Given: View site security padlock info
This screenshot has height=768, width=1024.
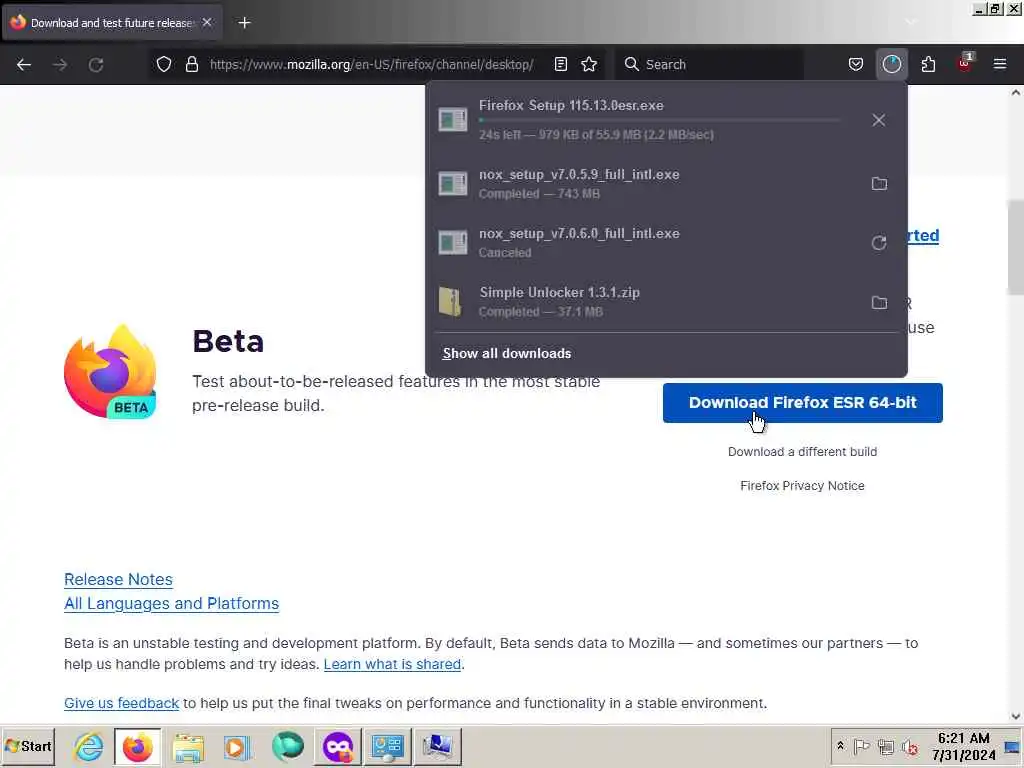Looking at the screenshot, I should (191, 64).
